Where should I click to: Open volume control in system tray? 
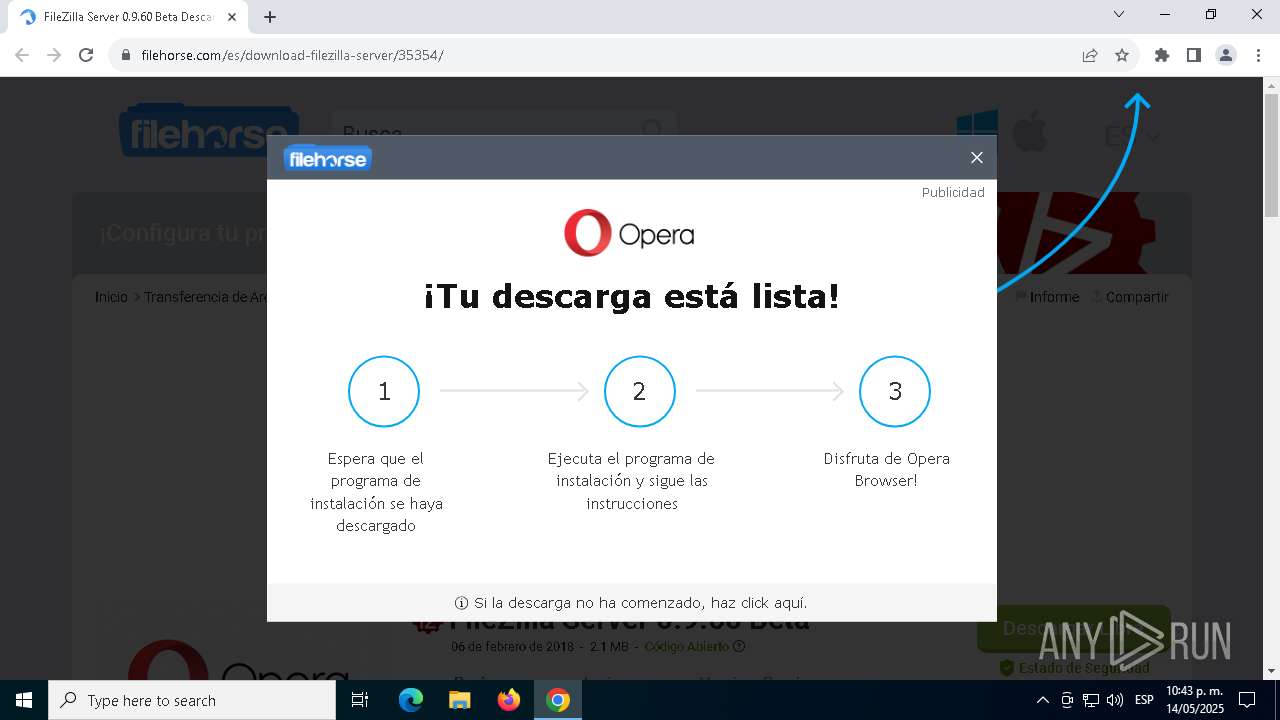pyautogui.click(x=1115, y=700)
